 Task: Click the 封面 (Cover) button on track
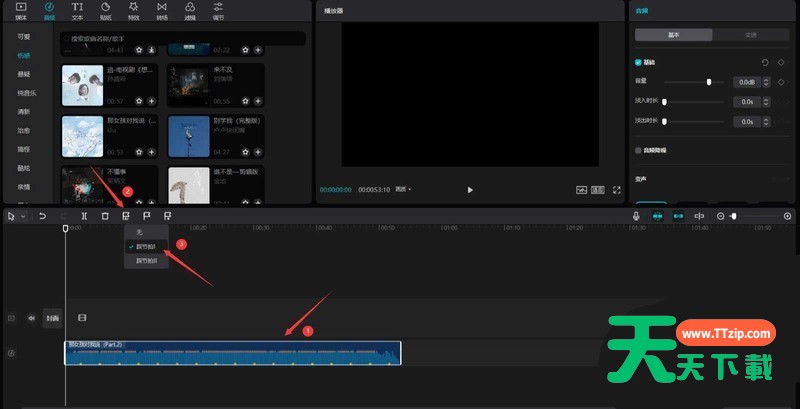pos(52,318)
